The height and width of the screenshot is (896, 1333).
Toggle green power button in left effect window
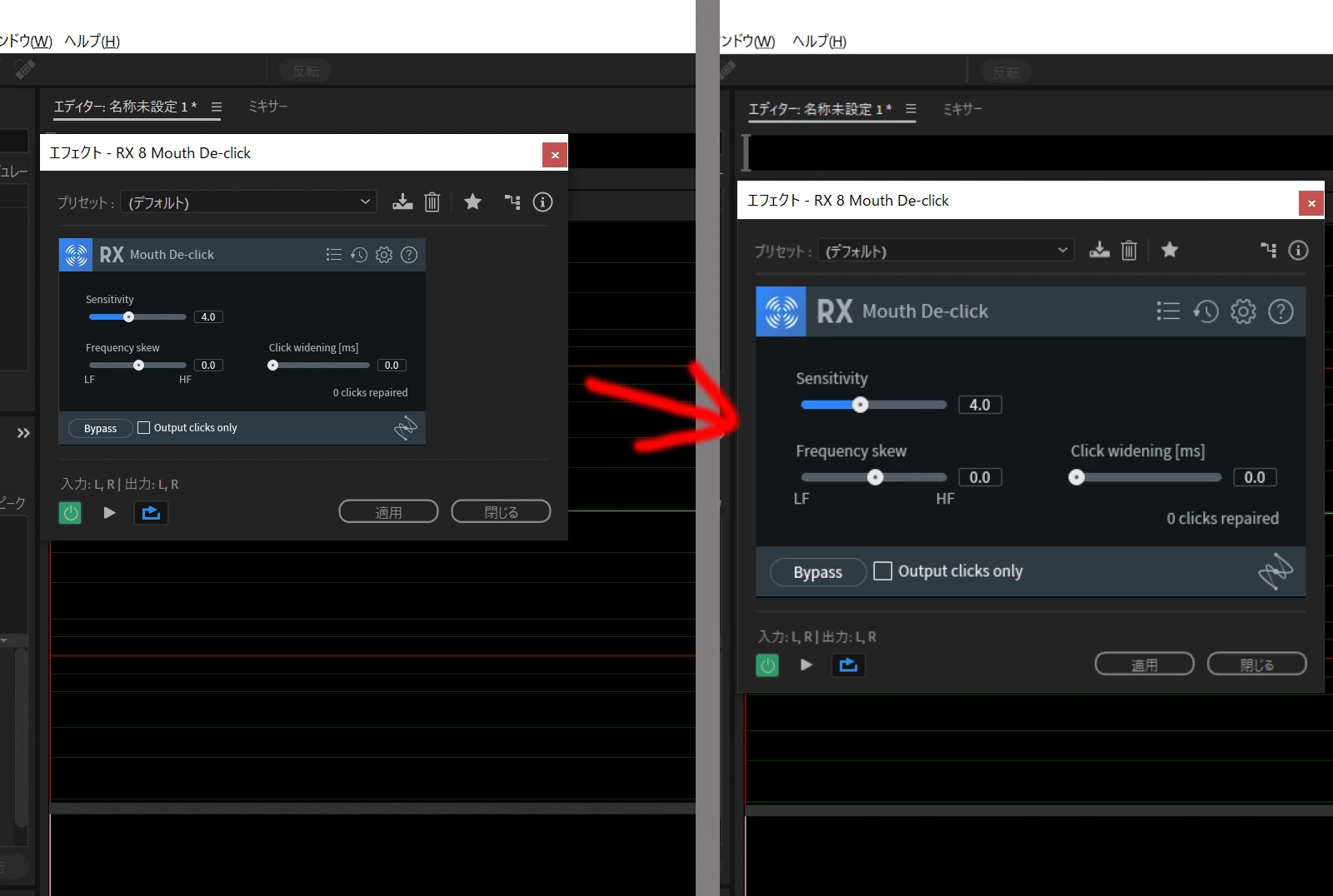click(70, 513)
